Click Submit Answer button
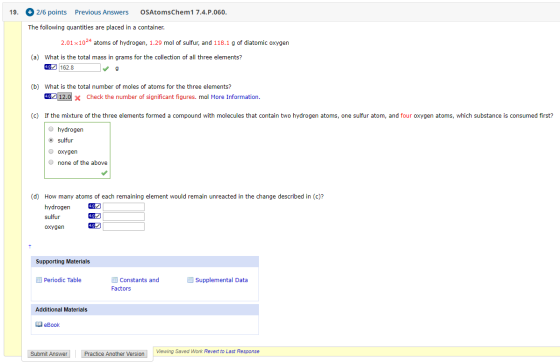Viewport: 560px width, 362px height. [49, 354]
